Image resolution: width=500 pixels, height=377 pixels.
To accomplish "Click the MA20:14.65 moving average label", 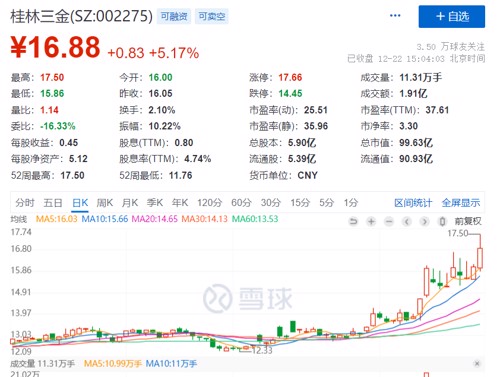I will point(155,219).
